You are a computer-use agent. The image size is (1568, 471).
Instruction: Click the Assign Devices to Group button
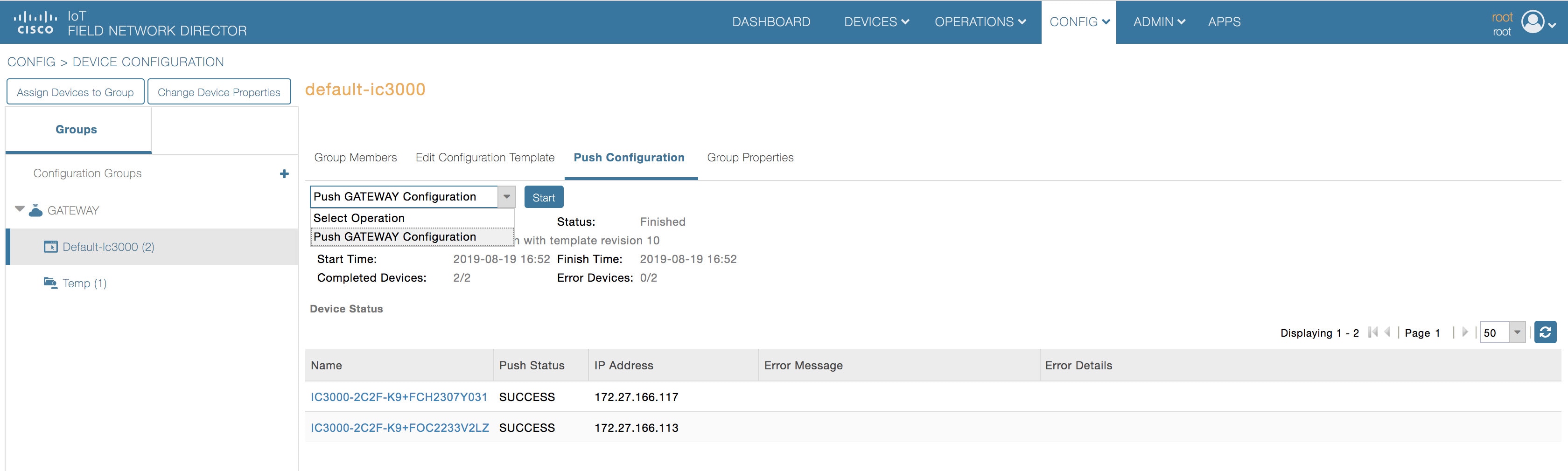click(75, 91)
